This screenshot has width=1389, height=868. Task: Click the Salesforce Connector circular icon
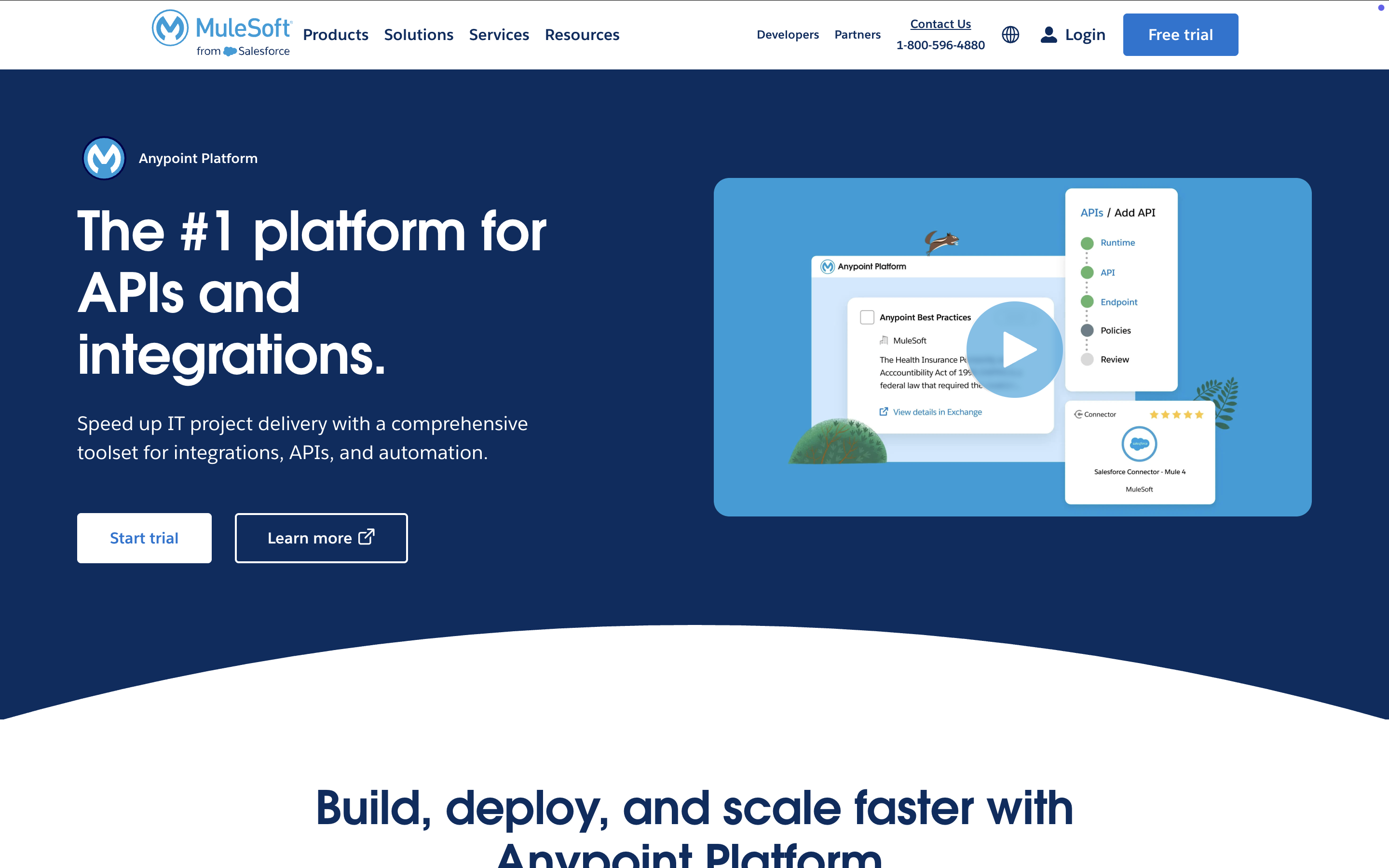coord(1139,444)
